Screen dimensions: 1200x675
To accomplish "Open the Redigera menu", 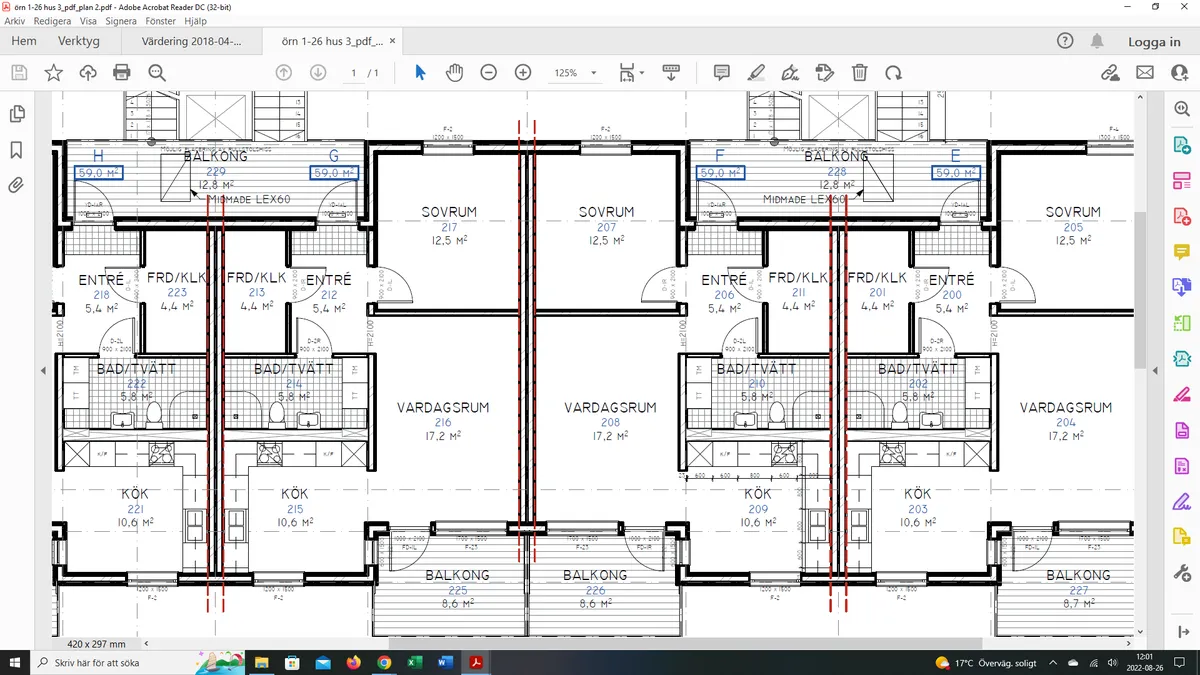I will click(x=52, y=20).
